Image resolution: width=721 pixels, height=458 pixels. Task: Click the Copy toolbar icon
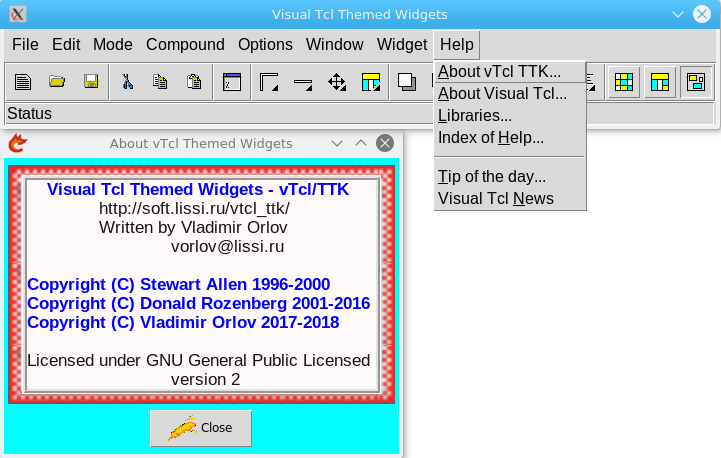coord(160,82)
